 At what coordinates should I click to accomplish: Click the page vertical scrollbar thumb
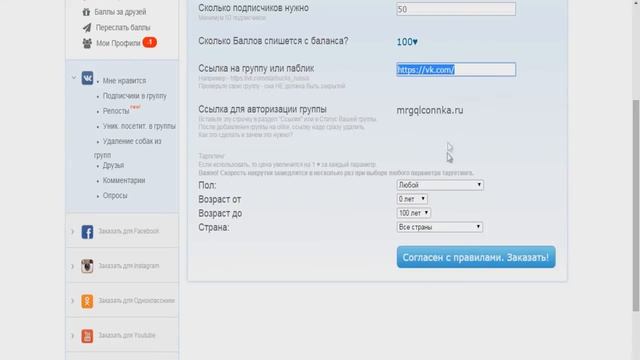(x=636, y=206)
